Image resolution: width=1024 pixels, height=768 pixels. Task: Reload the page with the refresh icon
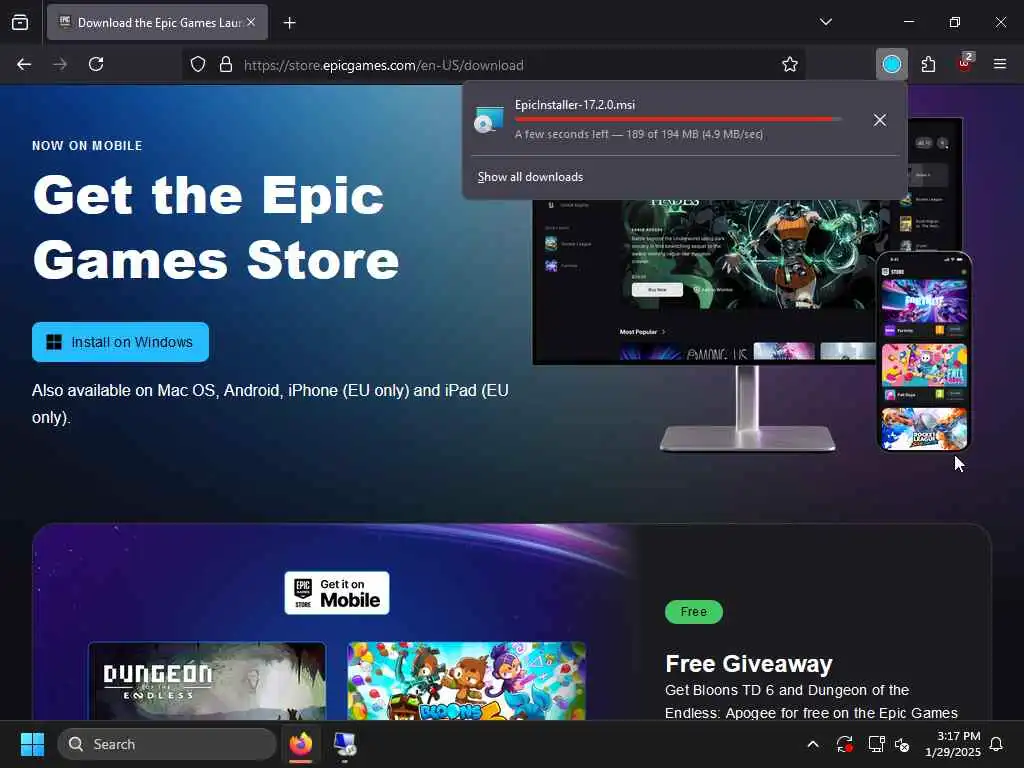[x=96, y=64]
